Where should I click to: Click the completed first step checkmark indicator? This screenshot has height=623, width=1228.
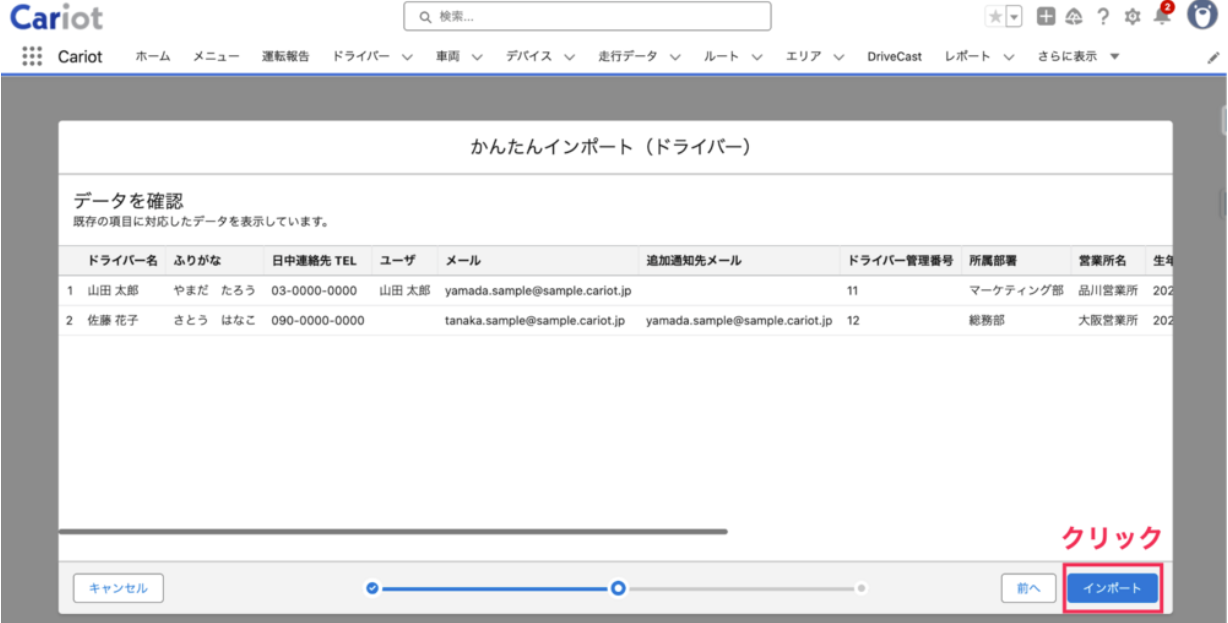(x=372, y=588)
